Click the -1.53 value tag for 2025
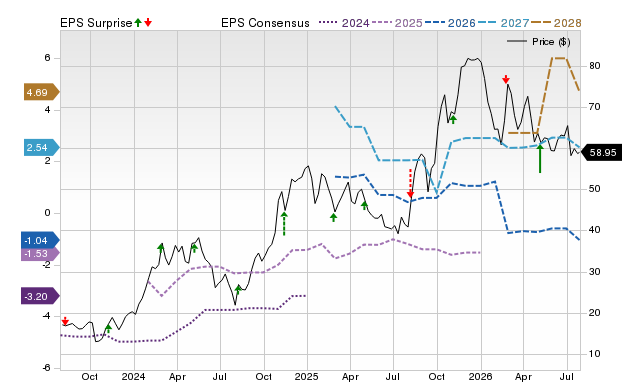The image size is (640, 382). 40,253
